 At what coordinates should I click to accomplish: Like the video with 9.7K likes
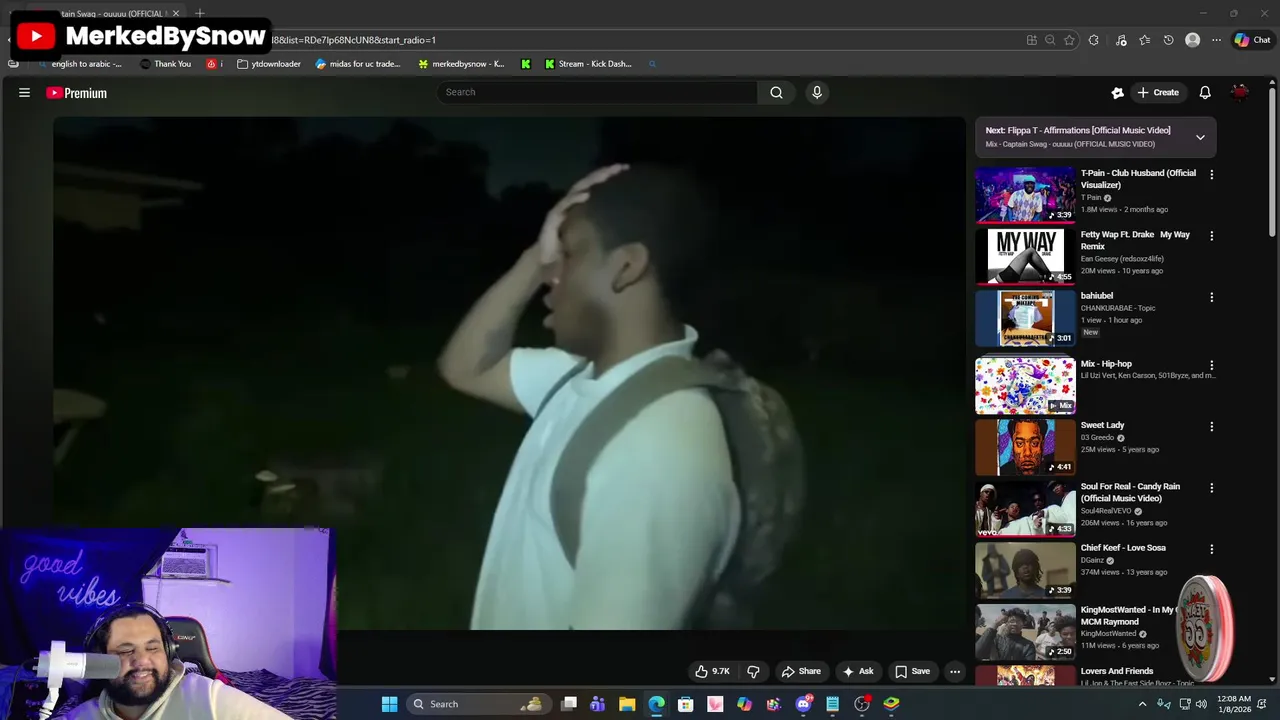click(712, 671)
